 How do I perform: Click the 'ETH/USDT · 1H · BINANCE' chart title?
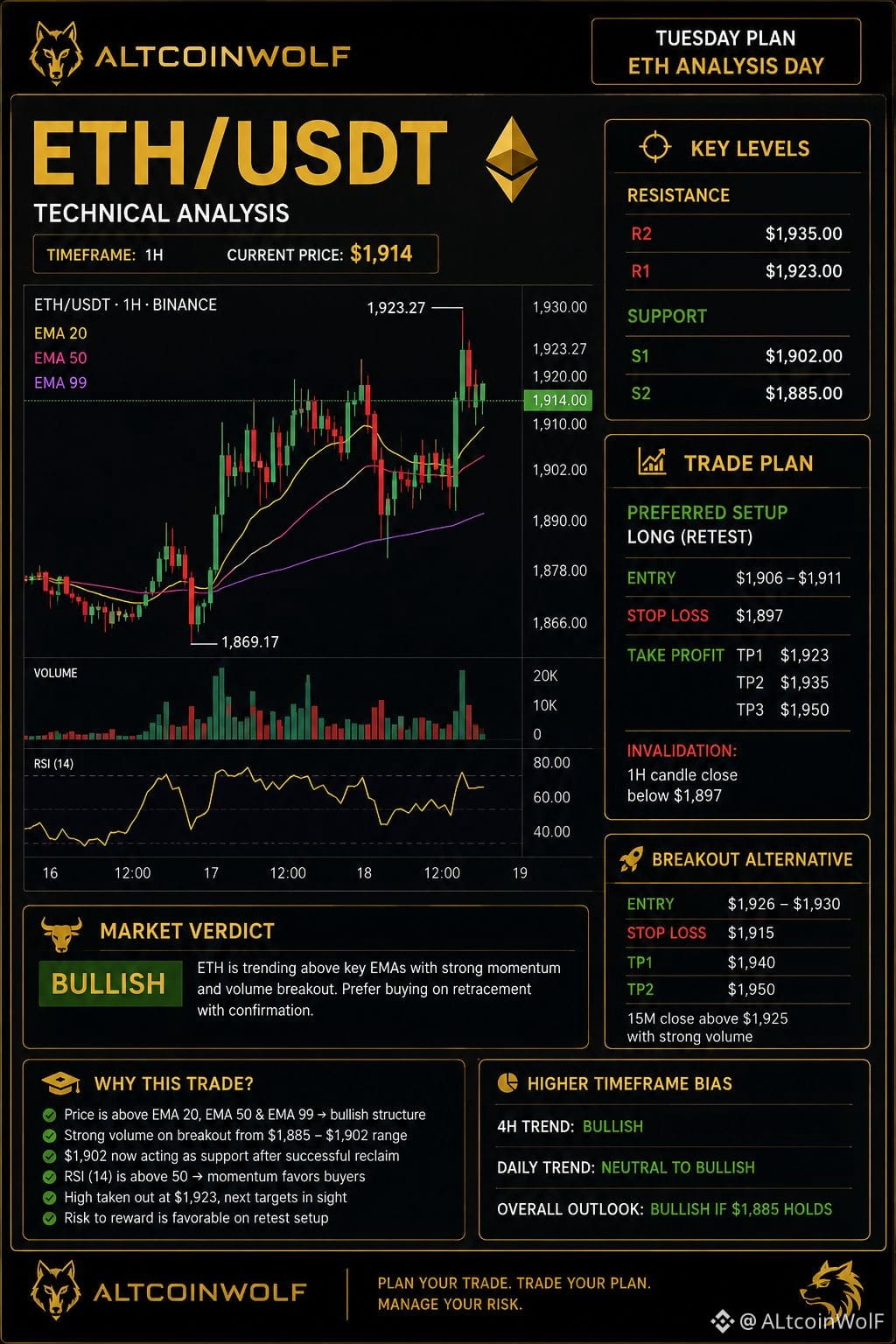(125, 304)
